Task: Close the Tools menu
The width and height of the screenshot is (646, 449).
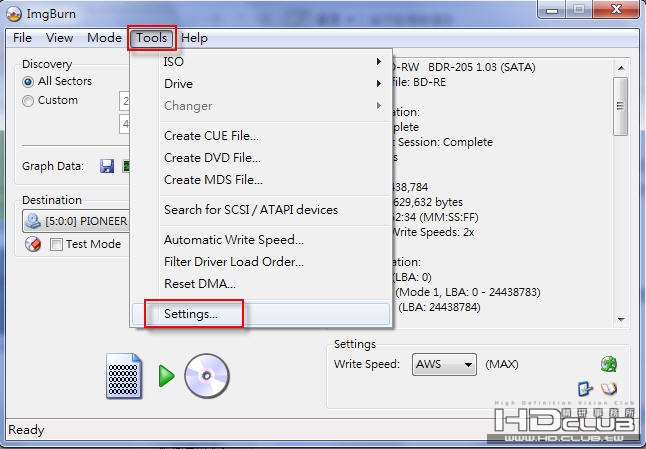Action: [152, 38]
